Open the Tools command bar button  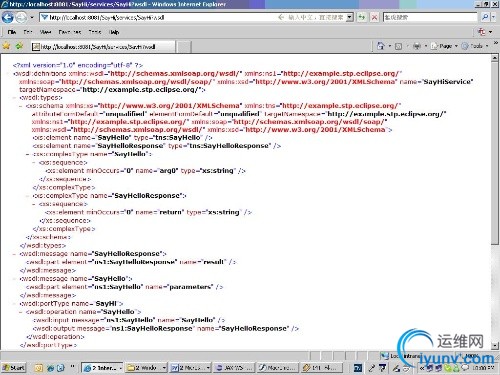coord(475,46)
